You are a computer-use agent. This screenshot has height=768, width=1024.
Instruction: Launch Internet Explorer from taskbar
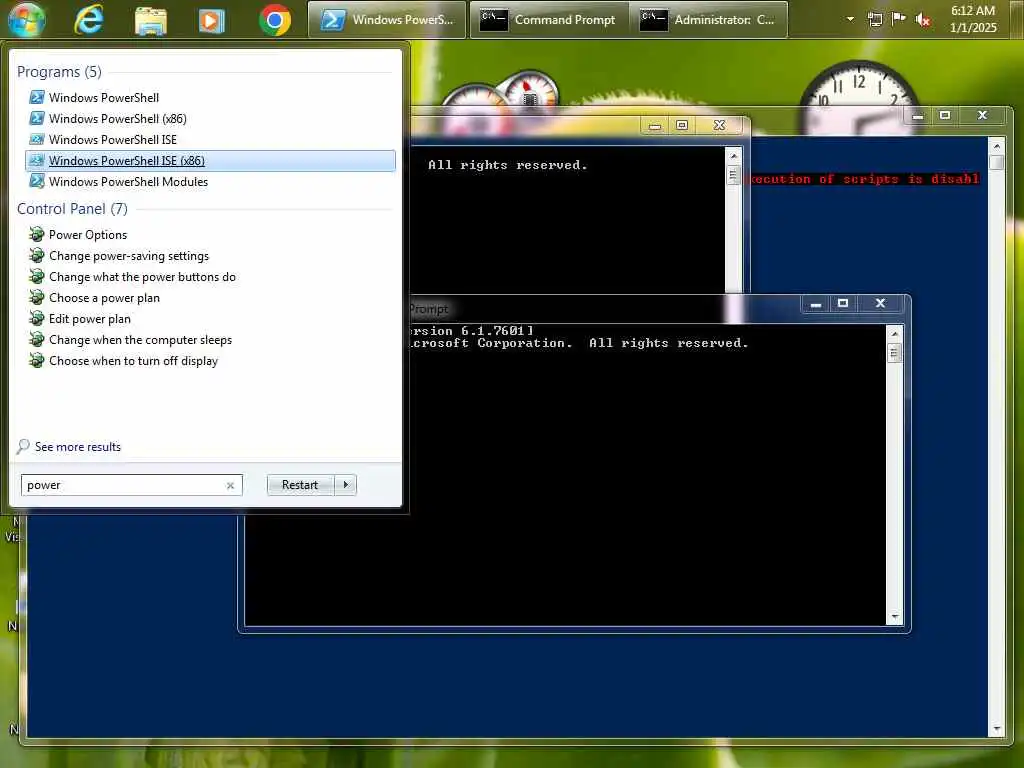tap(88, 20)
